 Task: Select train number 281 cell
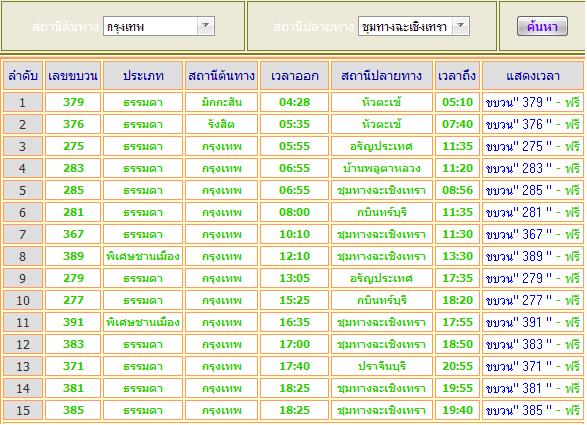click(73, 212)
